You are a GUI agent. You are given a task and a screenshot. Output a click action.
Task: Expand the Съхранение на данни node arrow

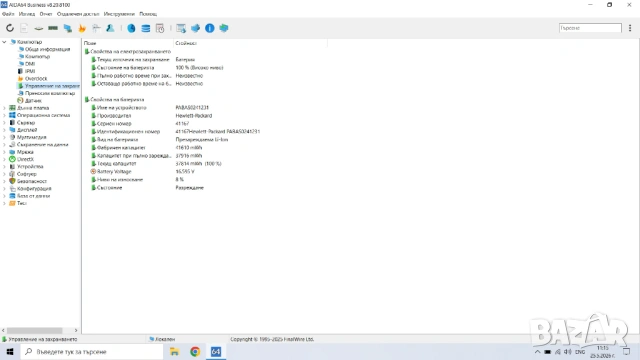[x=4, y=144]
